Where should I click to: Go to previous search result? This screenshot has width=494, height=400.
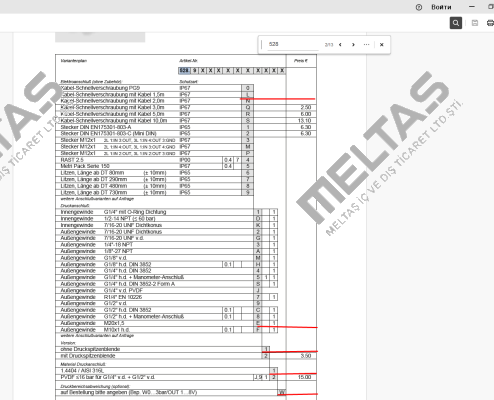coord(340,45)
